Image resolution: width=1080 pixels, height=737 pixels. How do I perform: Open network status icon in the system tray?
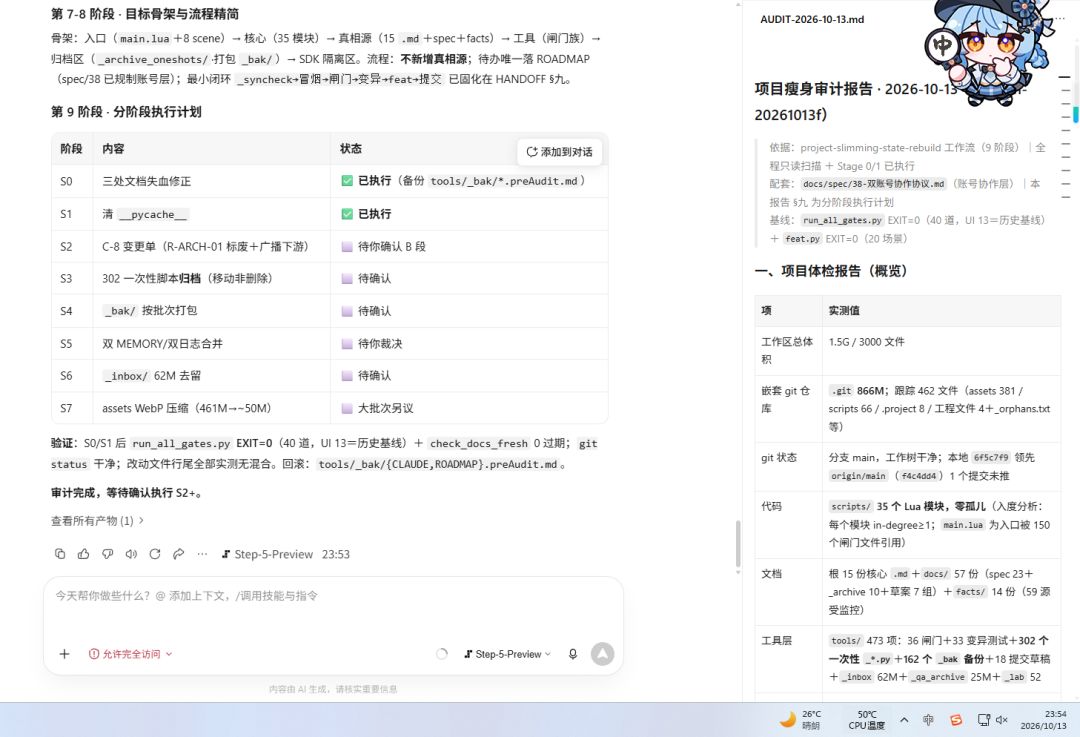click(984, 720)
